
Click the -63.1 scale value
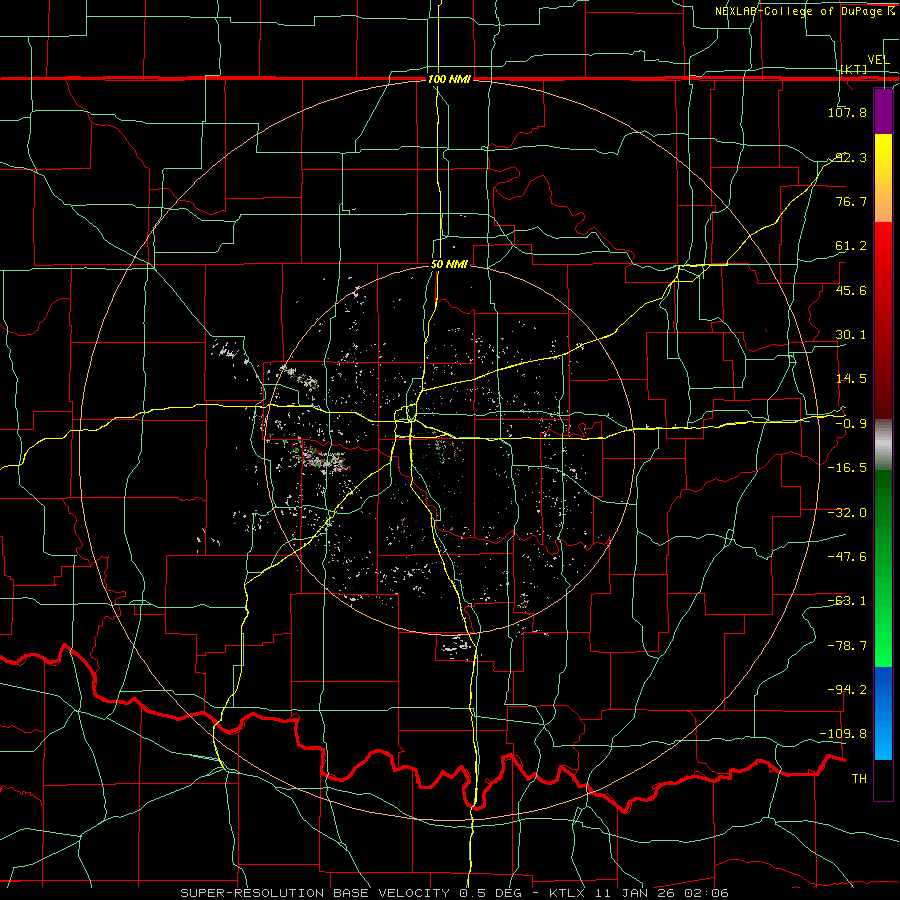(x=847, y=601)
